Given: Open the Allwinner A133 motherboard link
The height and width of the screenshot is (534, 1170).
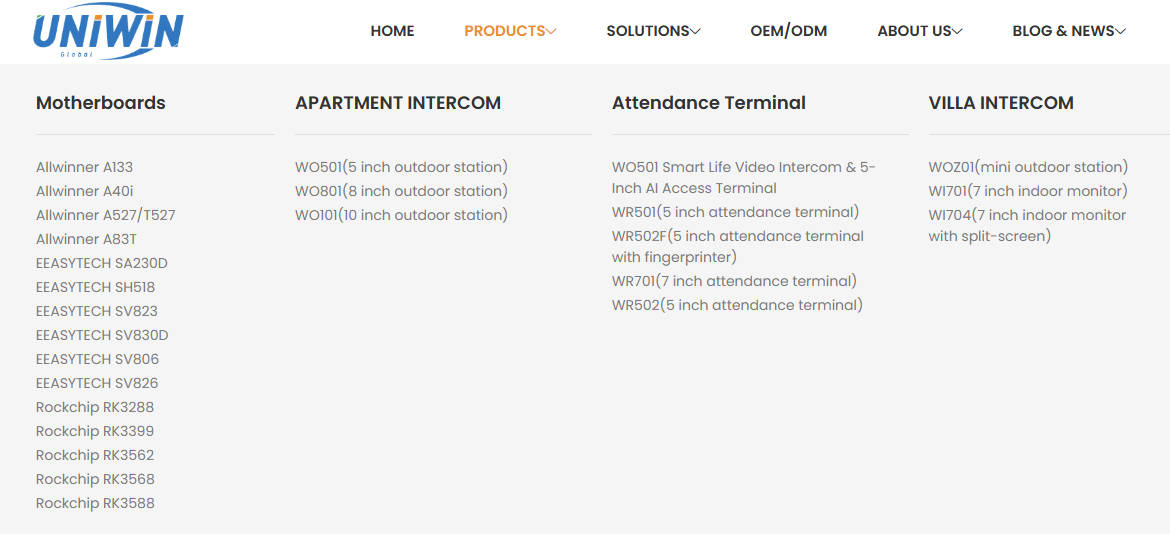Looking at the screenshot, I should pos(84,167).
